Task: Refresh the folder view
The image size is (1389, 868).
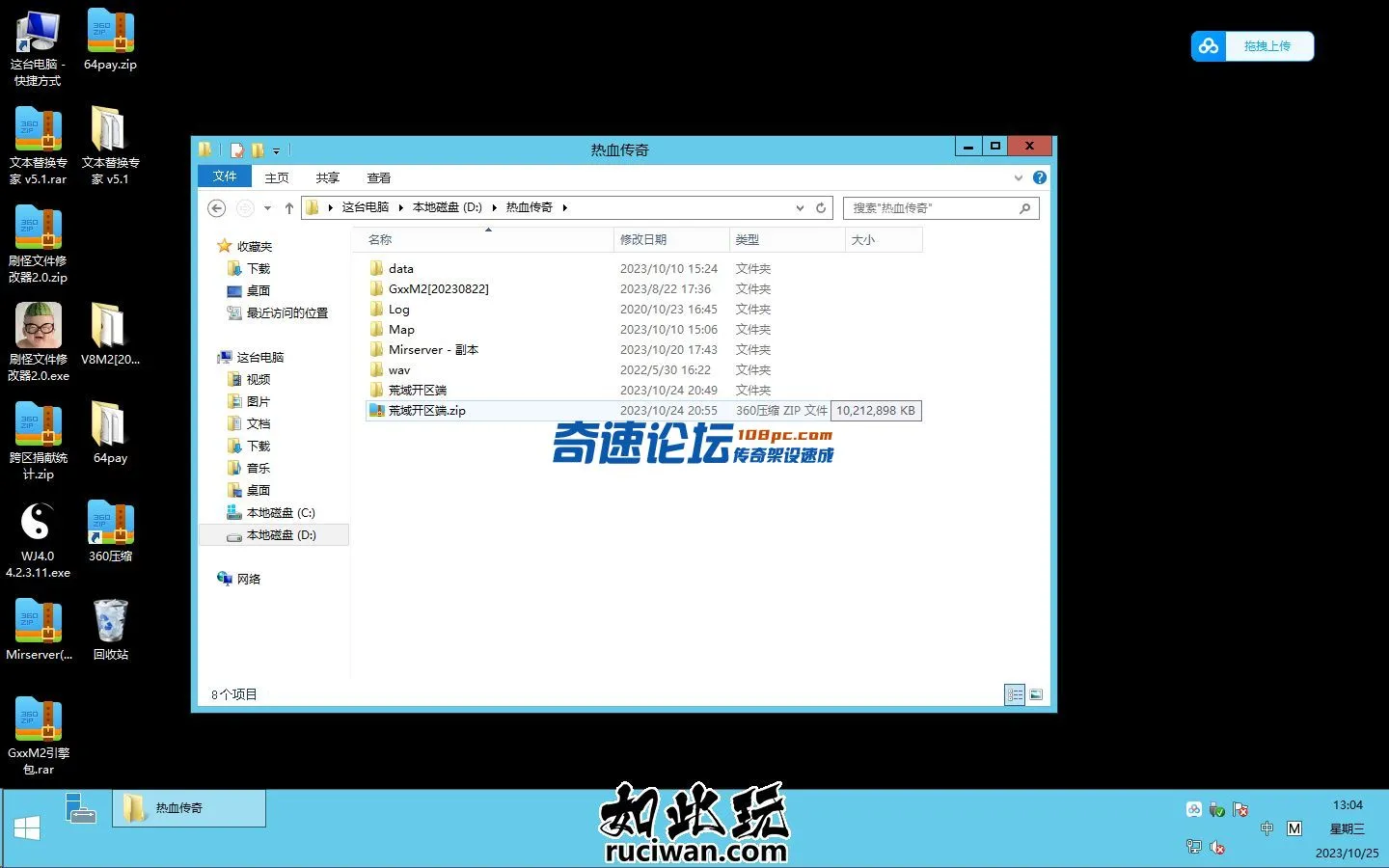Action: 821,207
